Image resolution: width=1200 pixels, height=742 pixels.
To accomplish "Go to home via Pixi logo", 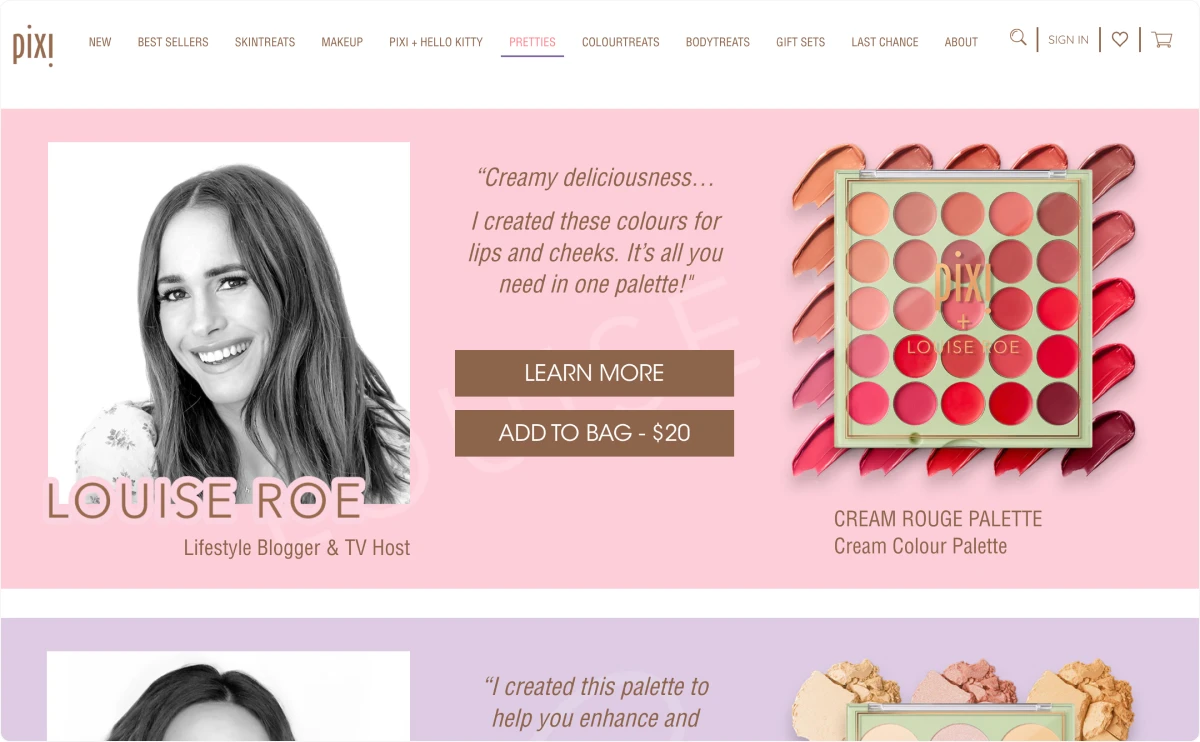I will [33, 45].
